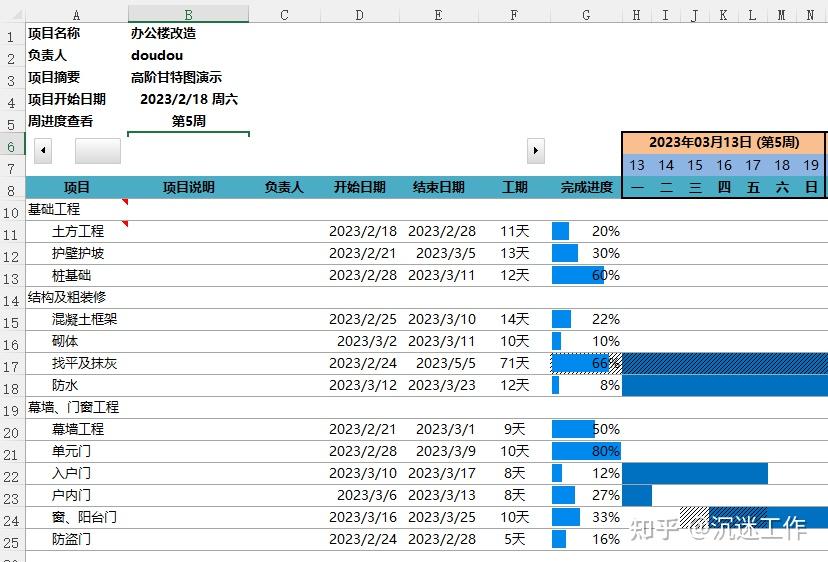Select column D header
Screen dimensions: 828x562
click(x=360, y=15)
